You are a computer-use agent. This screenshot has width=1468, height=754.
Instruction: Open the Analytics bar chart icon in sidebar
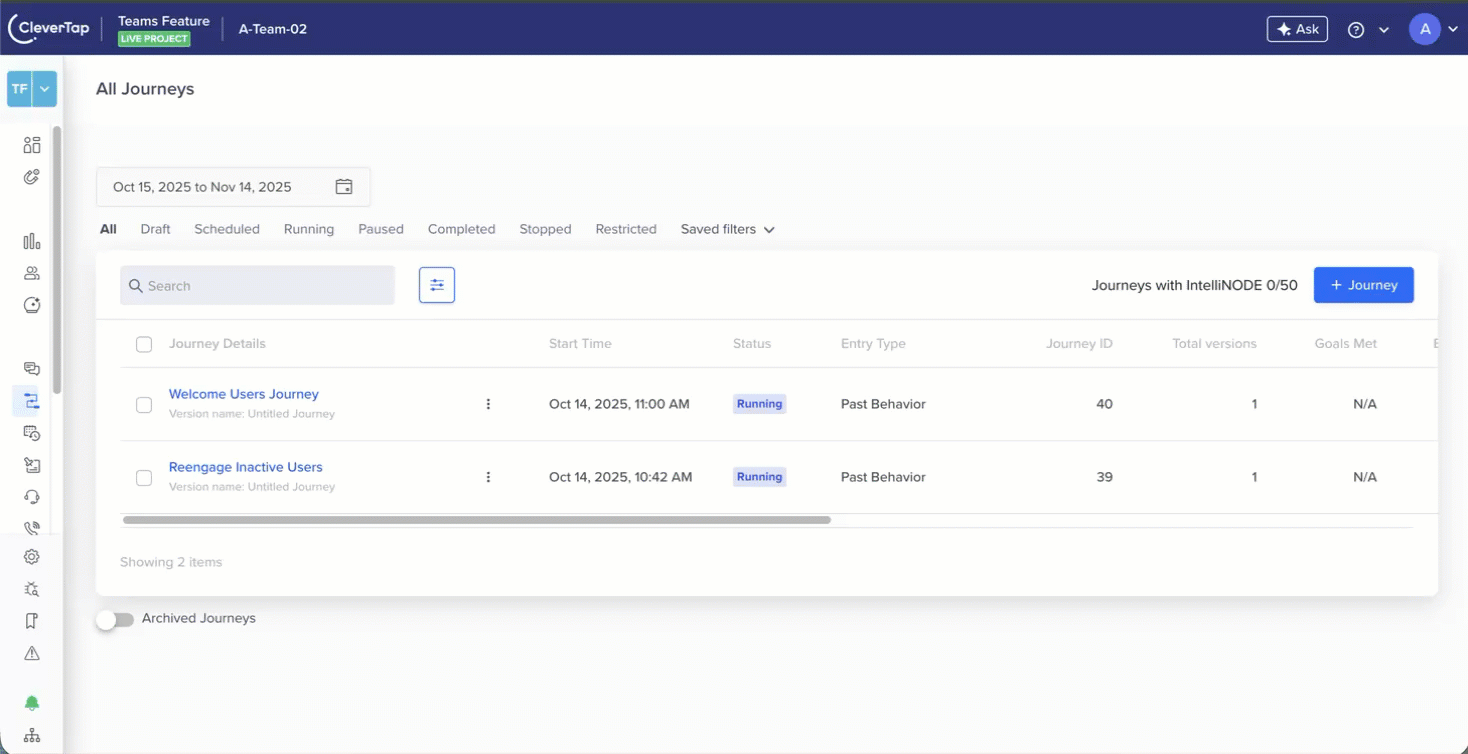pyautogui.click(x=31, y=240)
